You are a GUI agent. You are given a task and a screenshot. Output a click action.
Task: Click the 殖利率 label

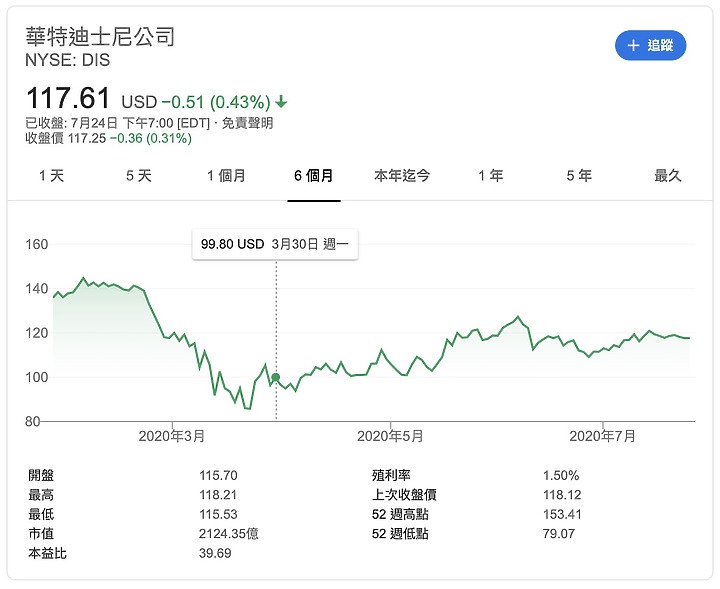(x=391, y=475)
